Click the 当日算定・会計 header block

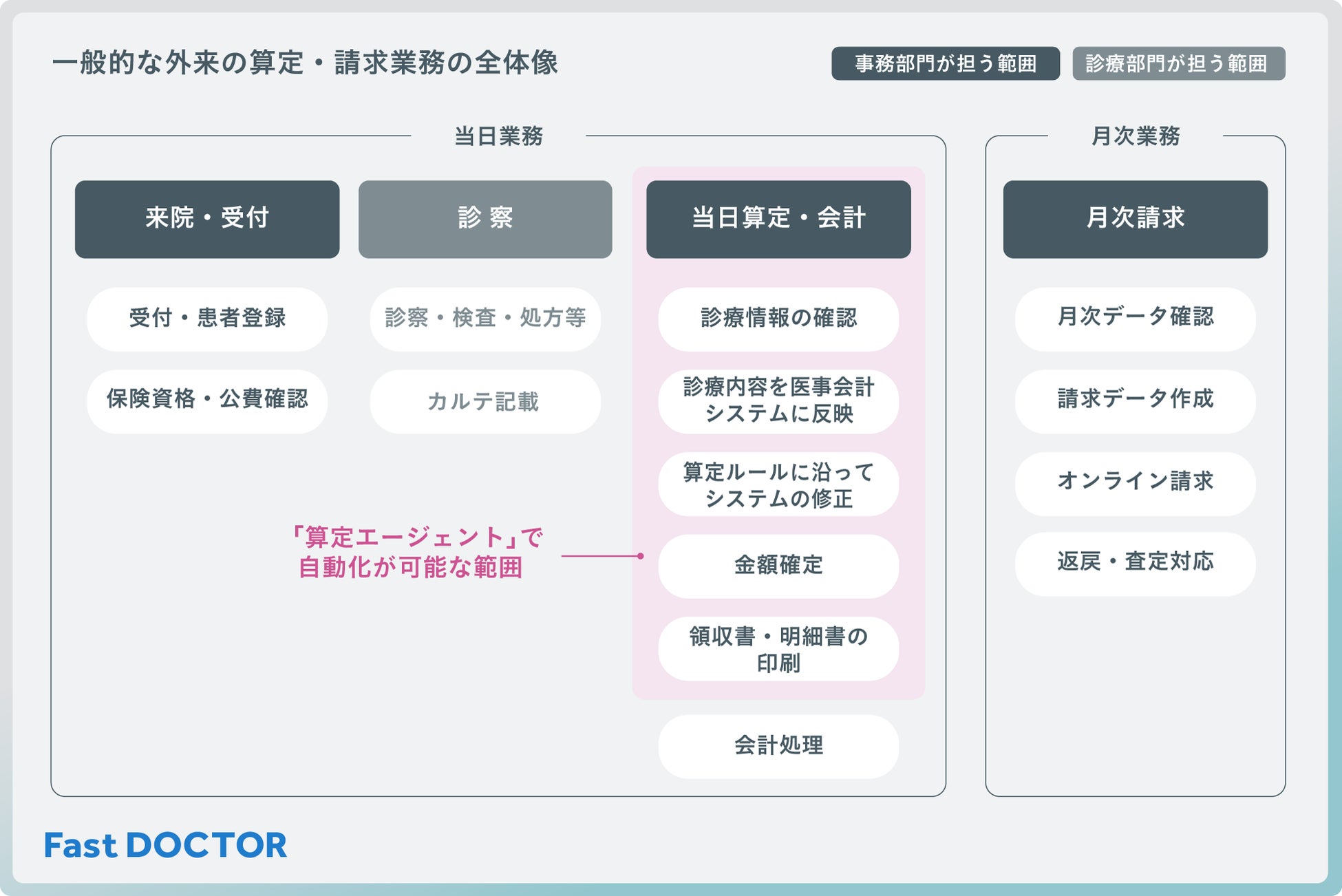[x=778, y=219]
